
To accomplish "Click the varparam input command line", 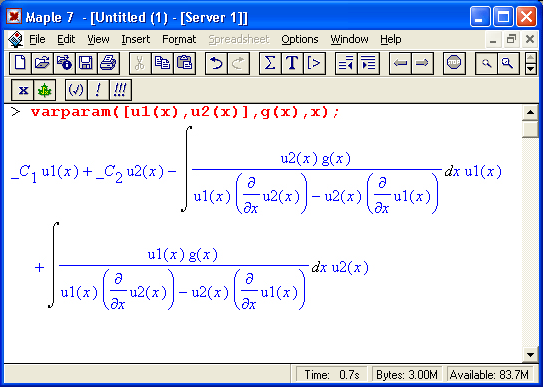I will [185, 112].
